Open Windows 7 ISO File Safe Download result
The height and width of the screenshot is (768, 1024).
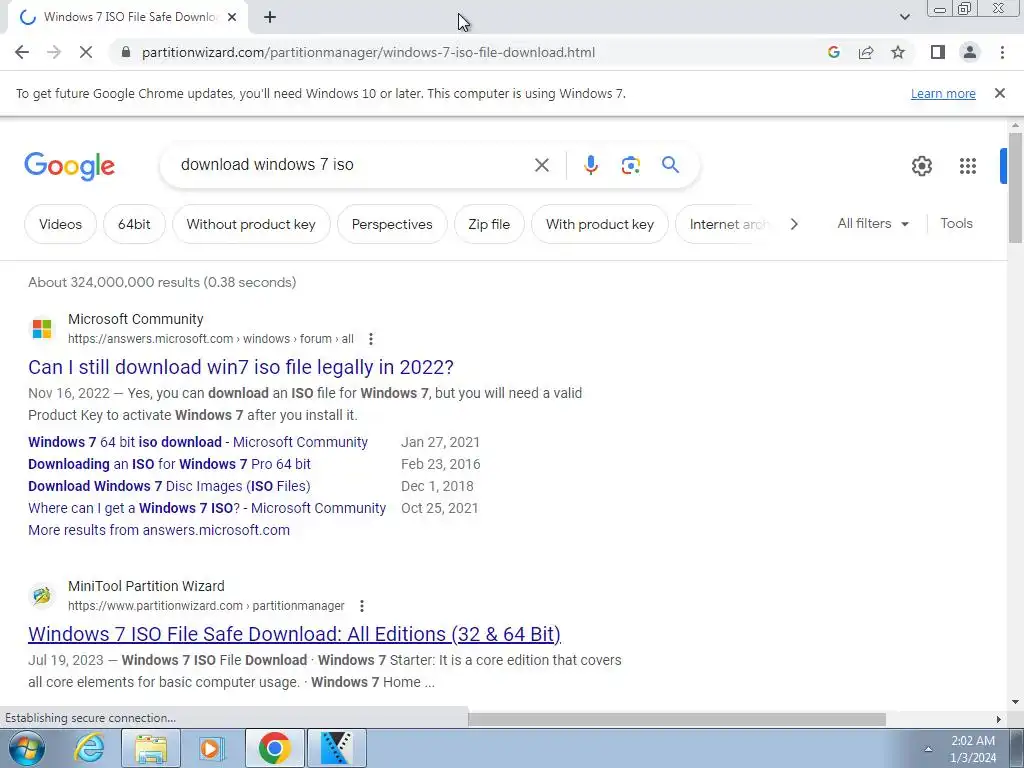(x=295, y=634)
